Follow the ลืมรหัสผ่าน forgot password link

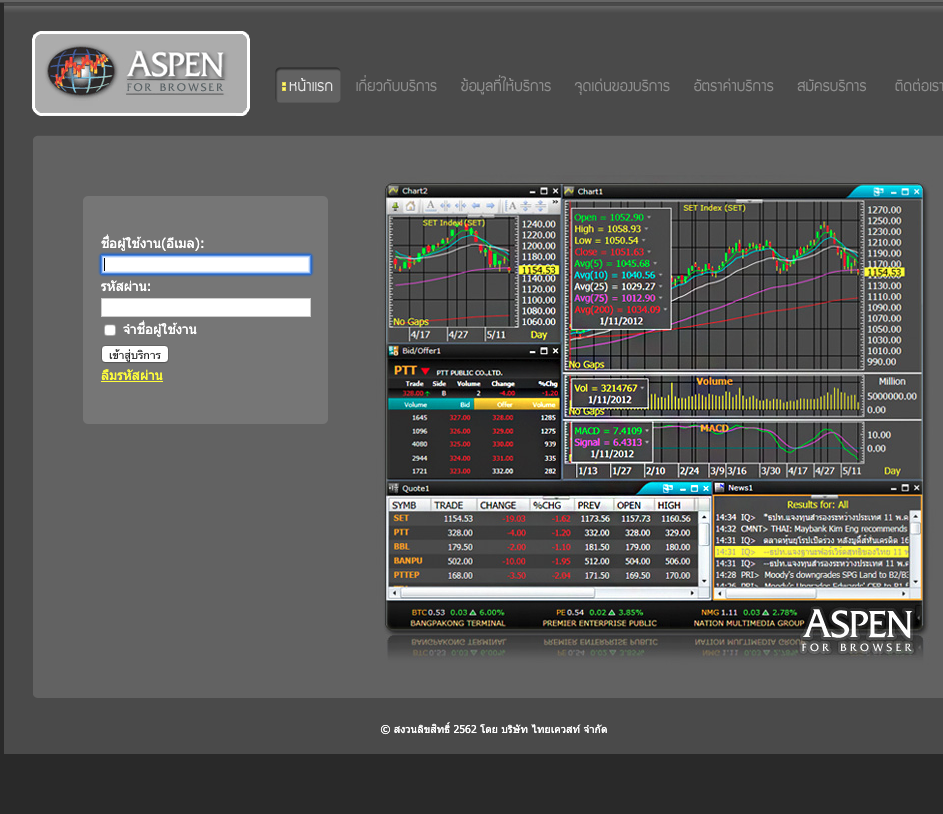[132, 376]
